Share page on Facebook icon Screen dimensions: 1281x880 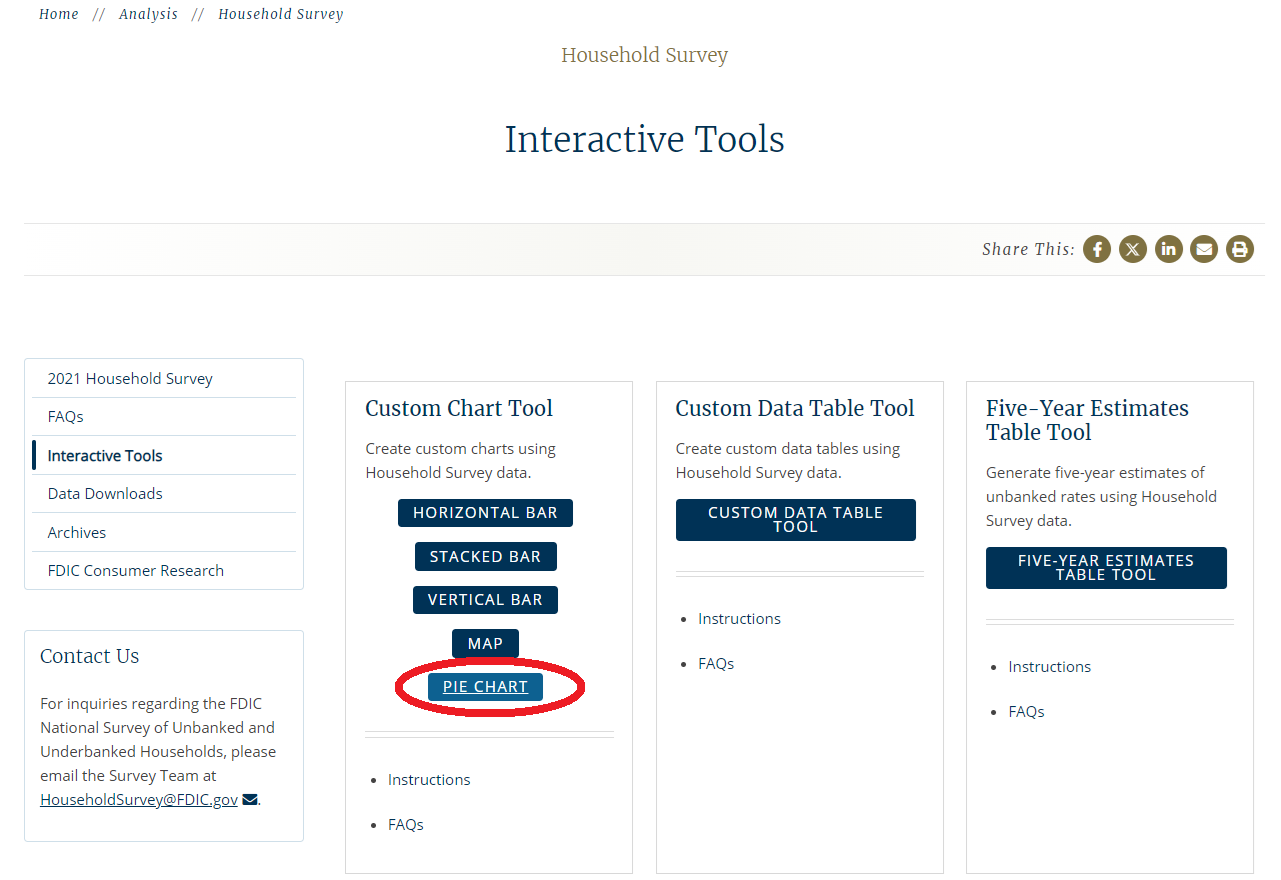coord(1097,249)
